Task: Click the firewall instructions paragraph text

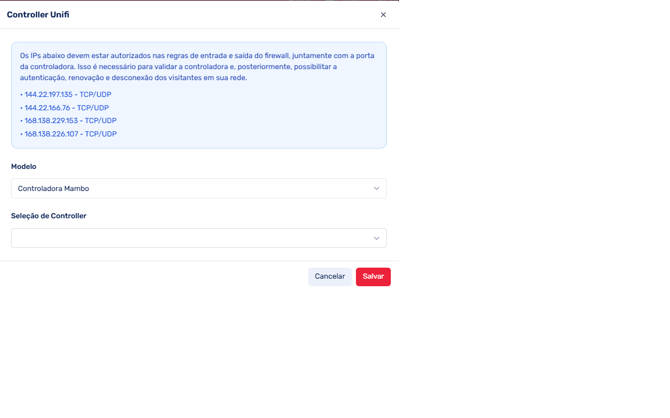Action: 197,66
